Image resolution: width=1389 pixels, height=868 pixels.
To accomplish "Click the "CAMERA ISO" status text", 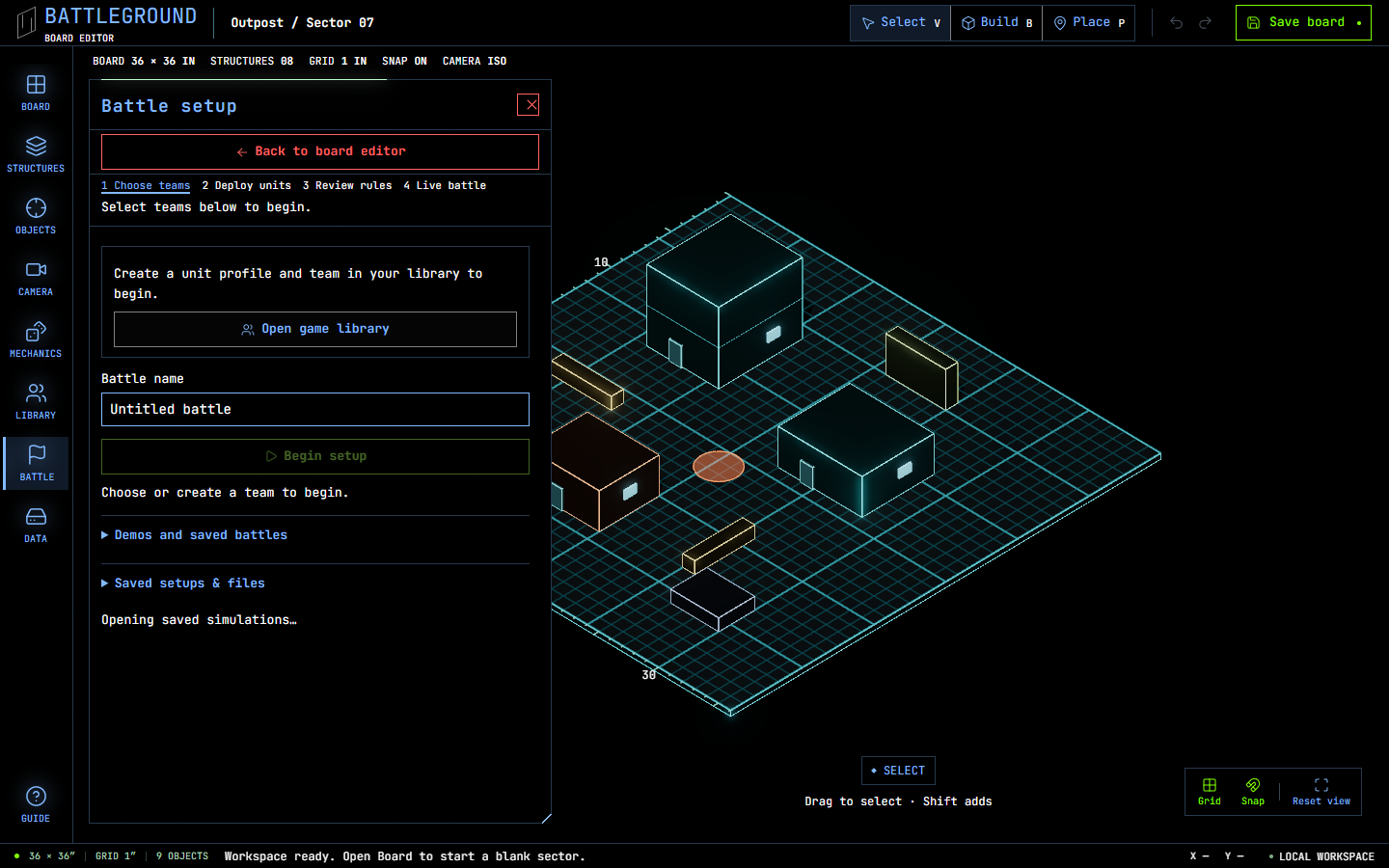I will click(475, 61).
